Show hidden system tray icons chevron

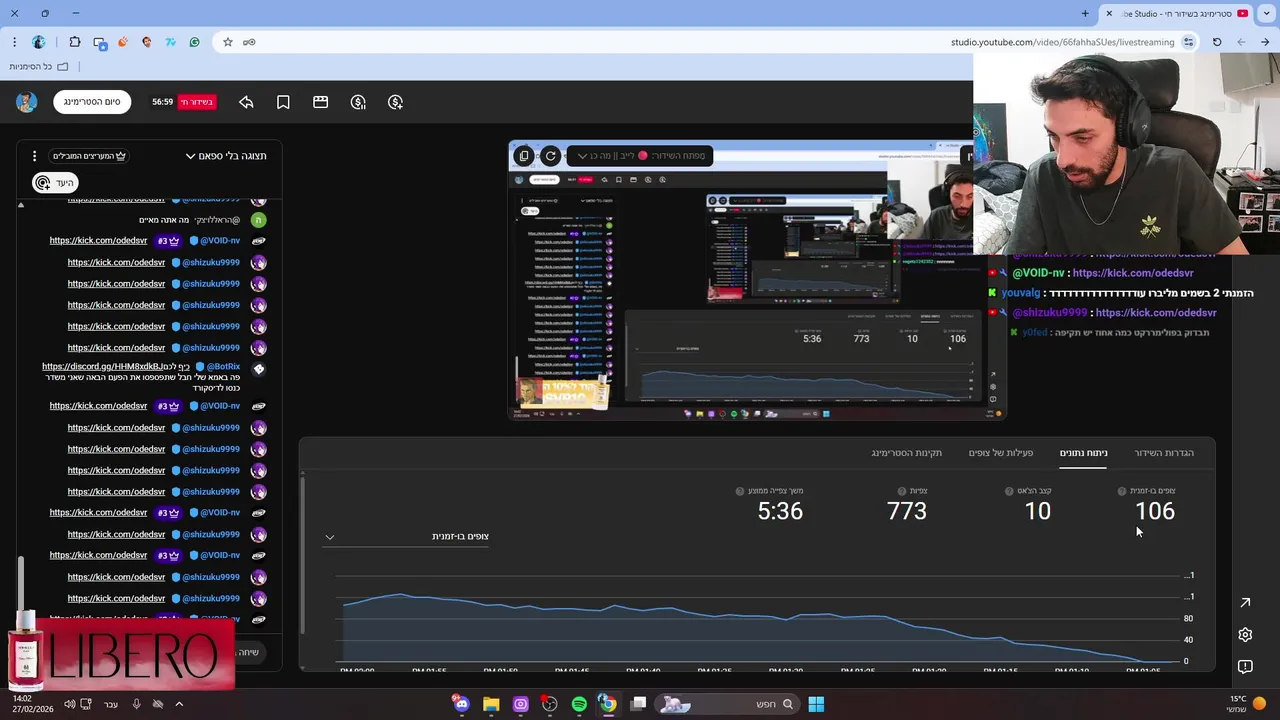click(179, 704)
